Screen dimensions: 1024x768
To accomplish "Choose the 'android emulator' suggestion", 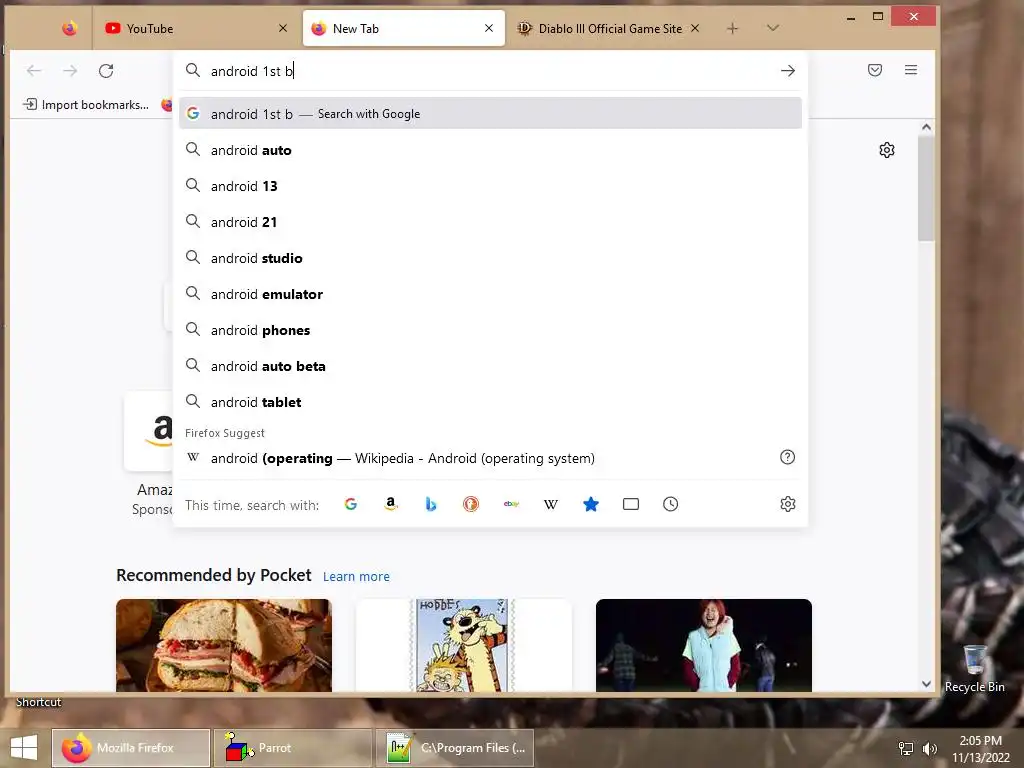I will coord(490,294).
